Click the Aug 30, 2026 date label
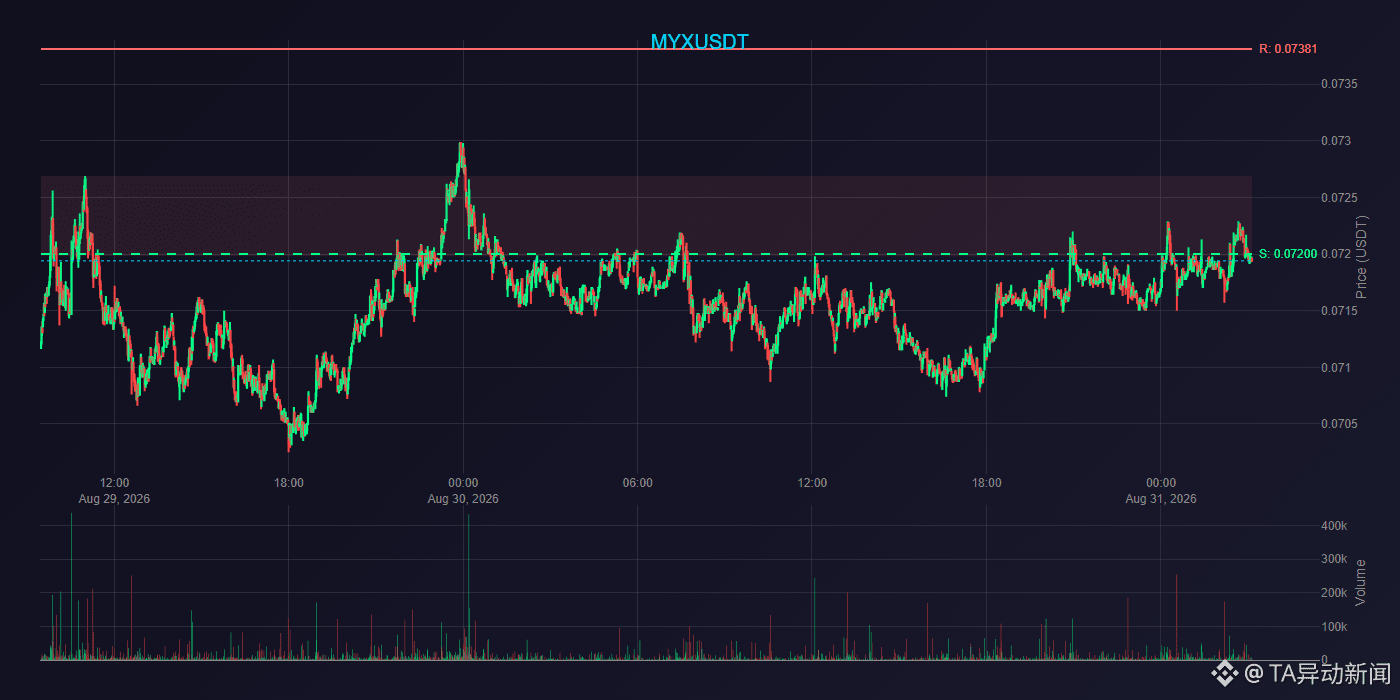Viewport: 1400px width, 700px height. click(x=463, y=498)
